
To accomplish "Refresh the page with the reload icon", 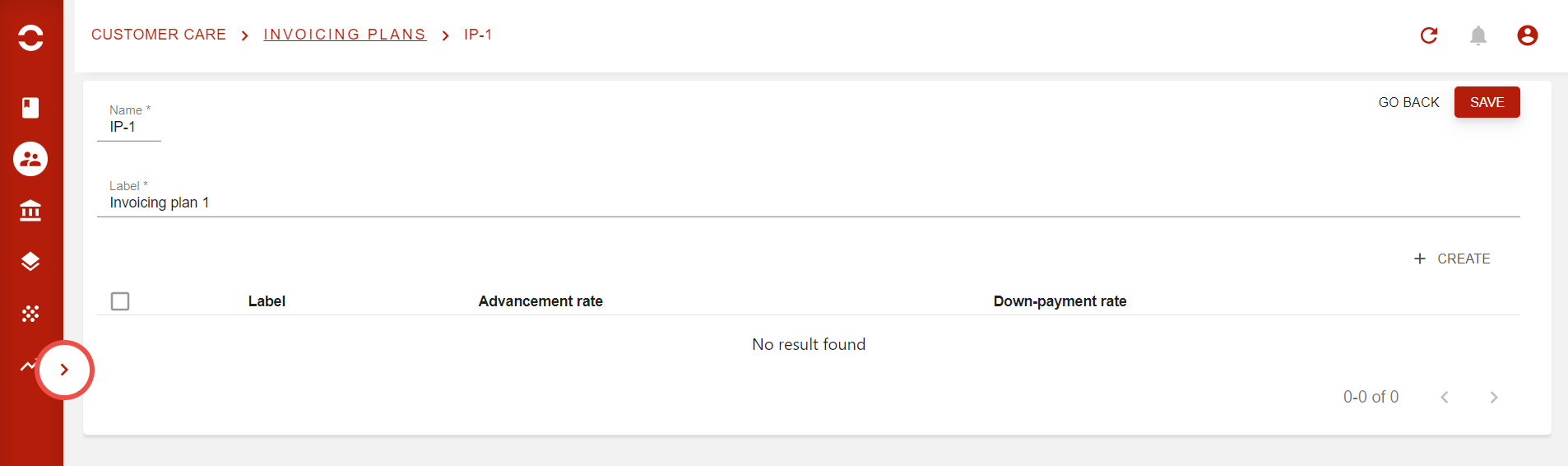I will pyautogui.click(x=1429, y=35).
